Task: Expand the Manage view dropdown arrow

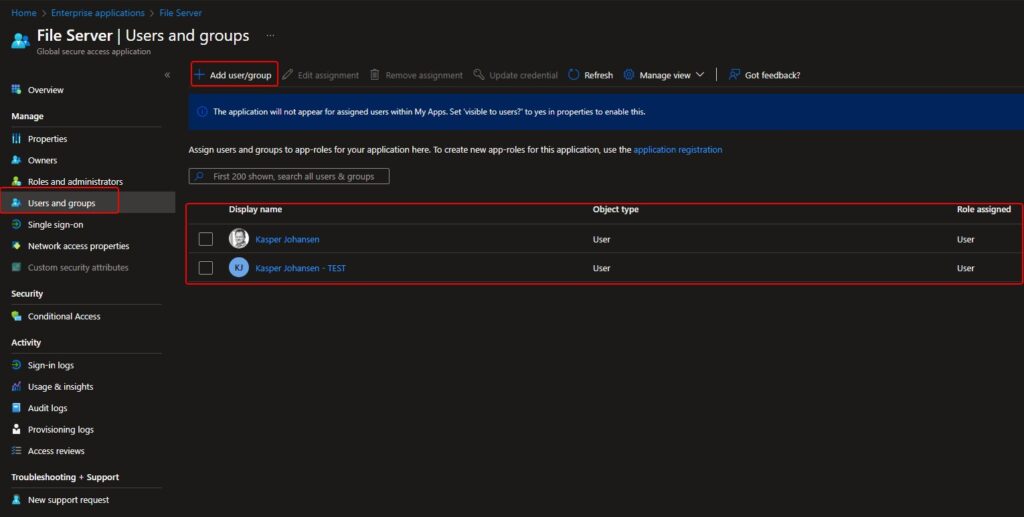Action: (700, 75)
